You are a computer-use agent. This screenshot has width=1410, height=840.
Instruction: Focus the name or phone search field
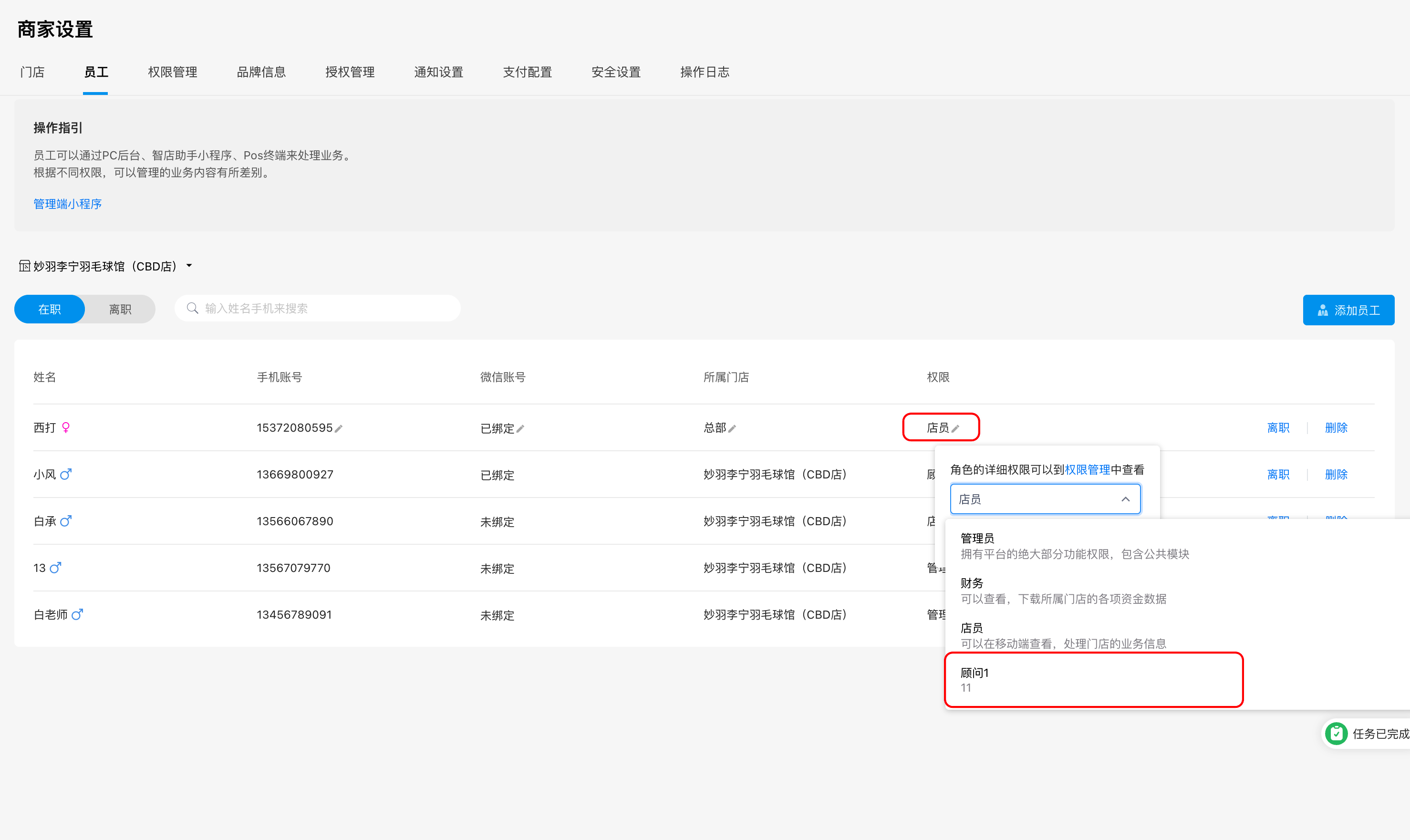(318, 308)
